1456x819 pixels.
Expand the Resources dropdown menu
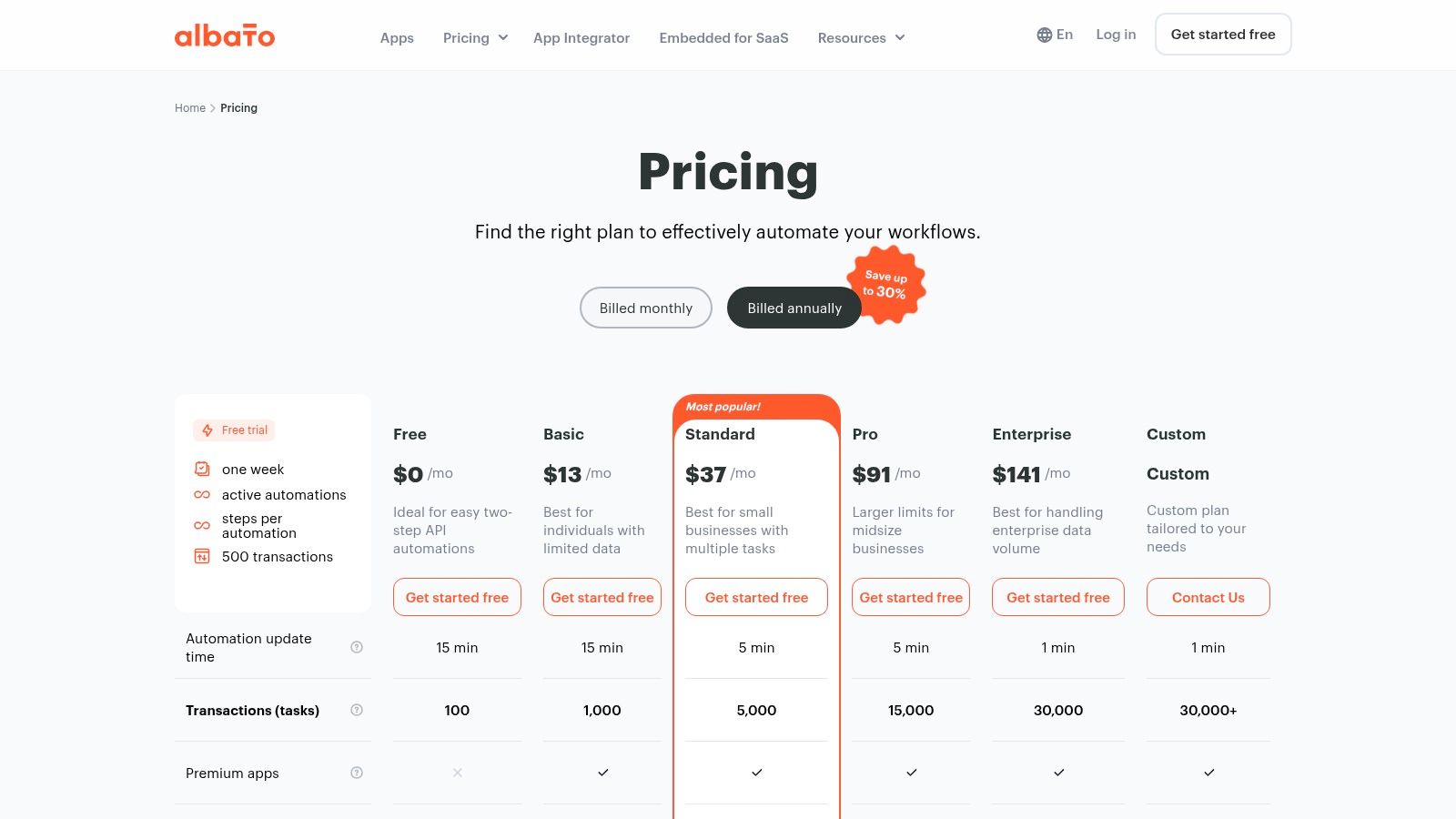pos(861,38)
